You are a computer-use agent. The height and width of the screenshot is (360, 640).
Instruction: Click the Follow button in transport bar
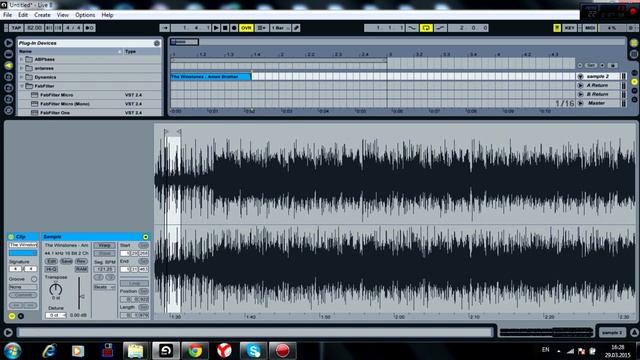[165, 28]
